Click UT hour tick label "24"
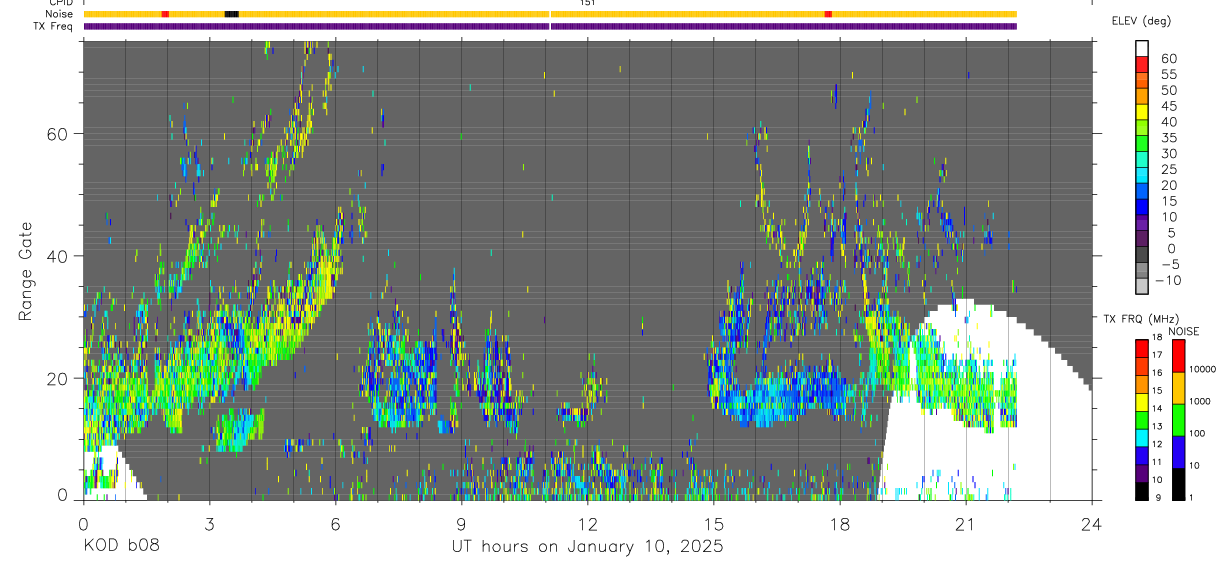The height and width of the screenshot is (567, 1228). click(x=1092, y=524)
